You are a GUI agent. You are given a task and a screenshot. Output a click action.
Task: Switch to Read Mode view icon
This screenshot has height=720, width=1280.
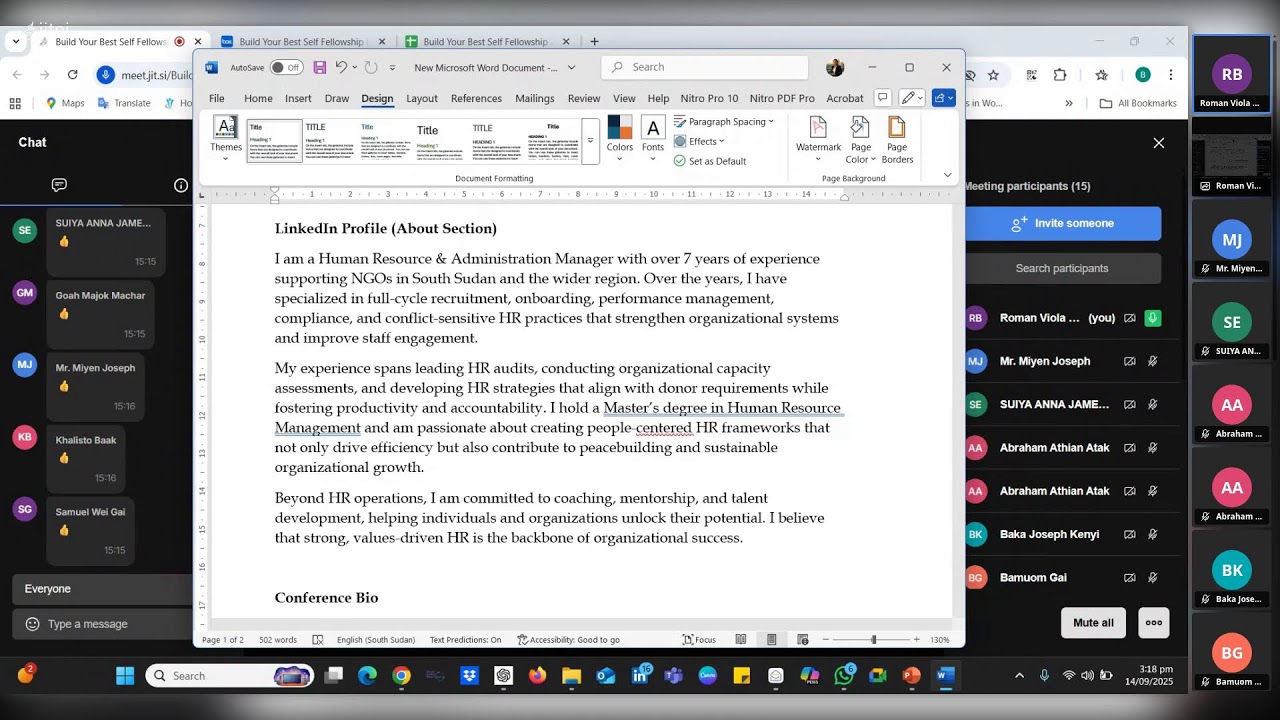pos(741,640)
